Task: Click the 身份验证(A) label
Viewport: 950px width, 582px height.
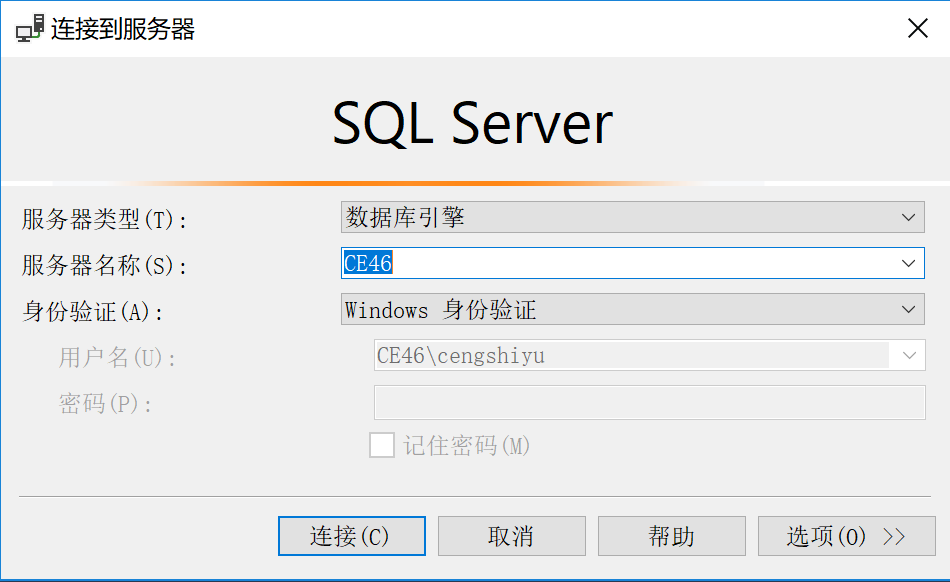Action: tap(92, 311)
